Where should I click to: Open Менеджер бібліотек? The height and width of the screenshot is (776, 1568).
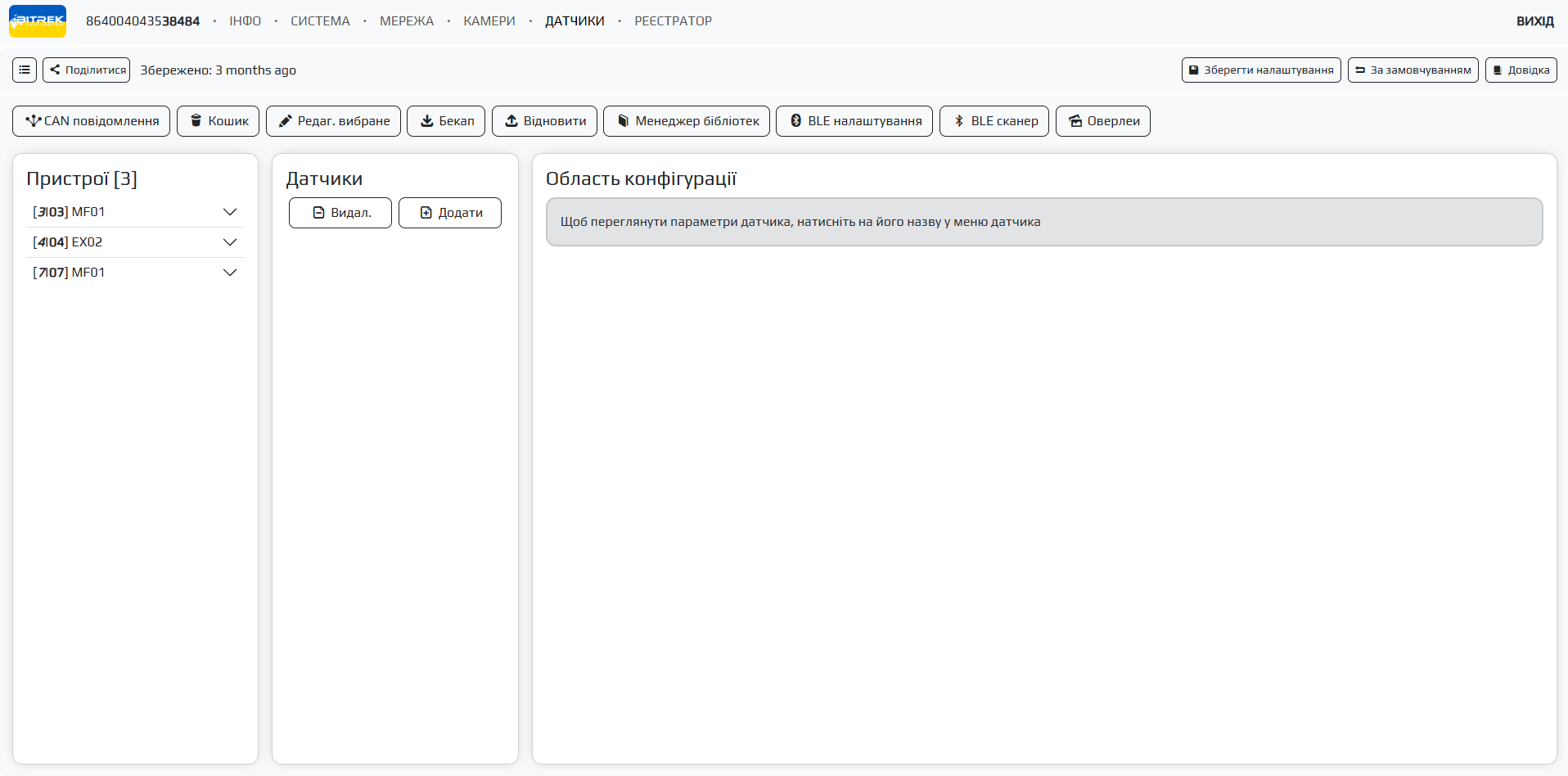[x=687, y=121]
